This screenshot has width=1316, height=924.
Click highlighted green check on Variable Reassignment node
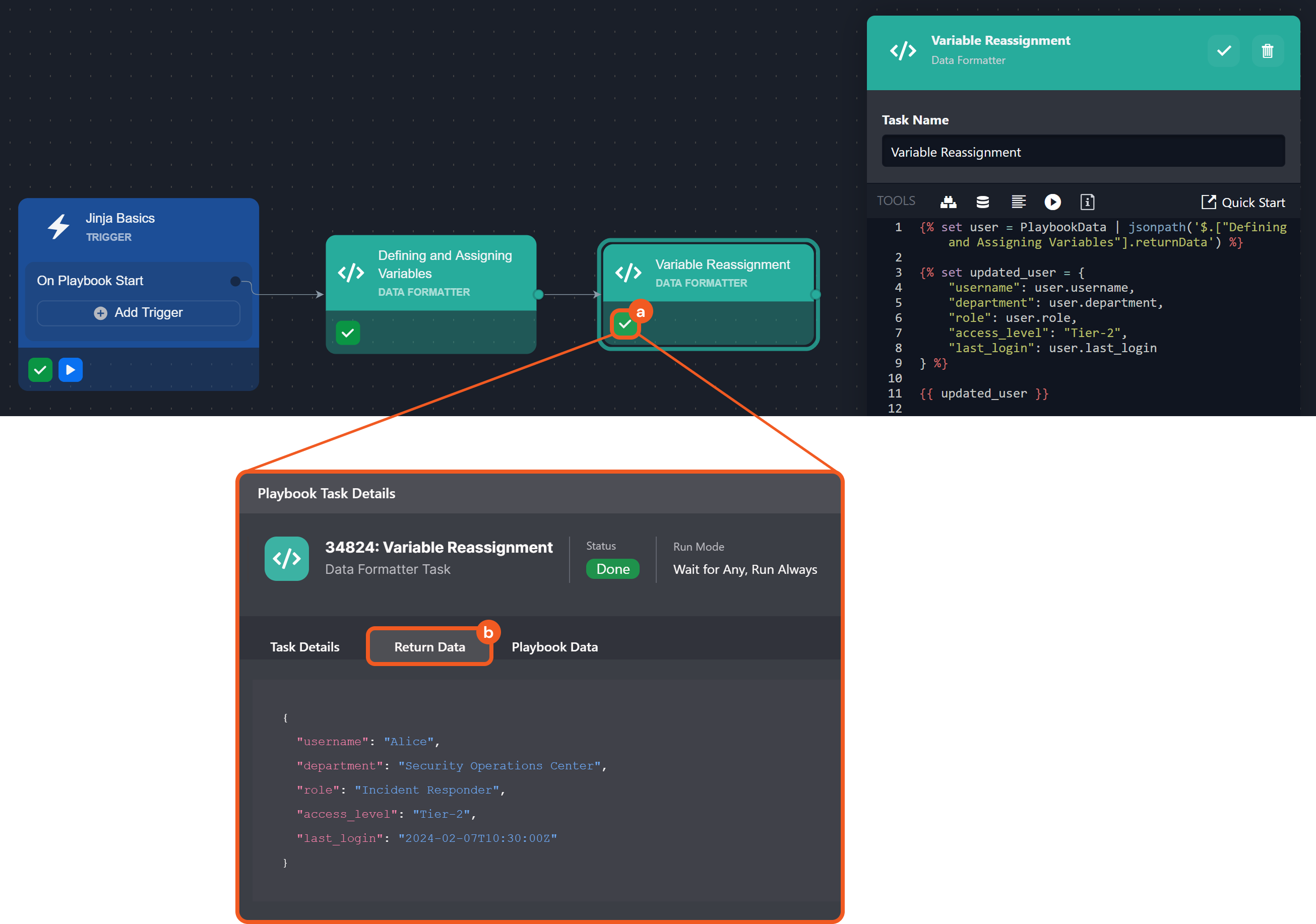(x=625, y=324)
